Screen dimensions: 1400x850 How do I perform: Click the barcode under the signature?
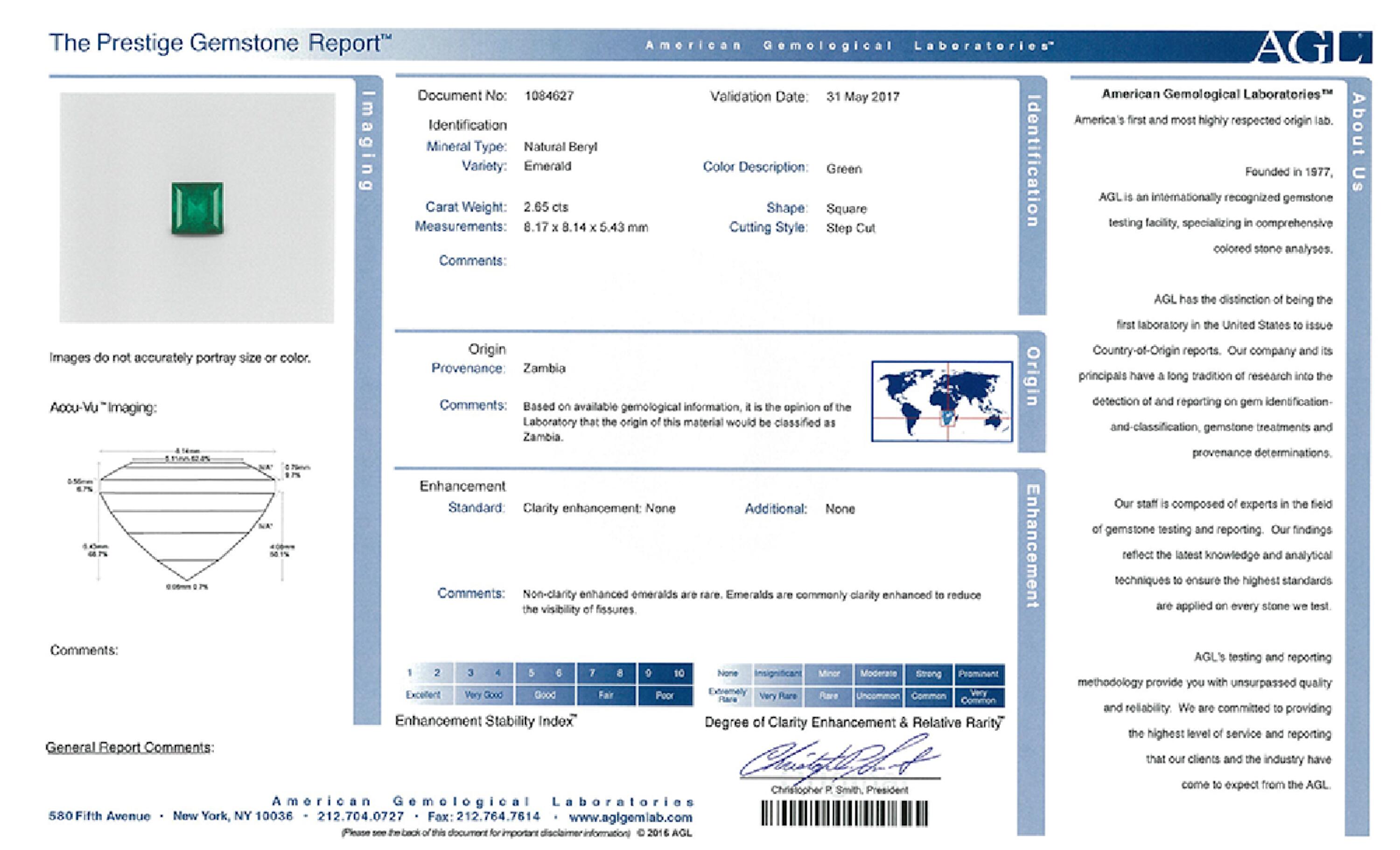(x=844, y=813)
